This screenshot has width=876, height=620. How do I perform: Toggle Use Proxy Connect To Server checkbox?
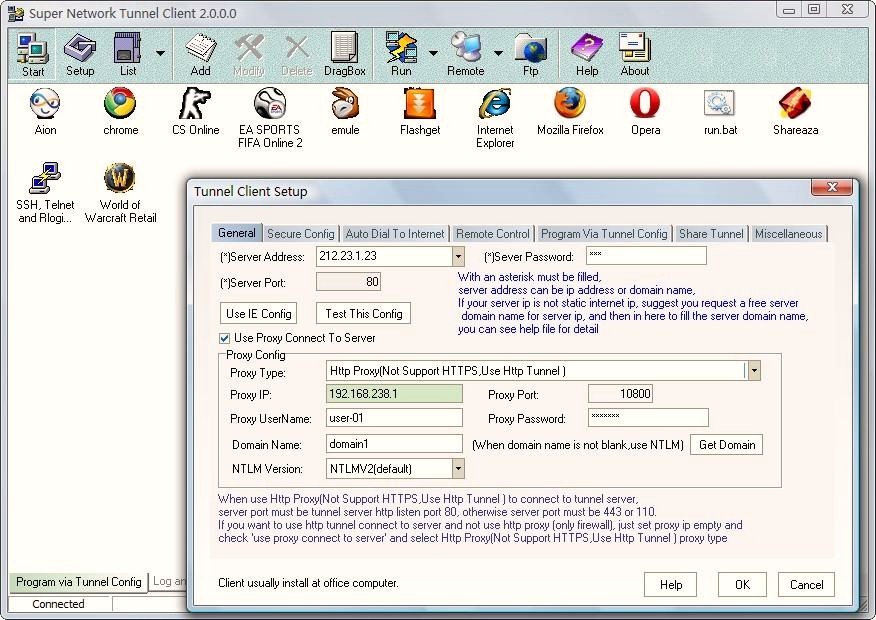(x=225, y=338)
